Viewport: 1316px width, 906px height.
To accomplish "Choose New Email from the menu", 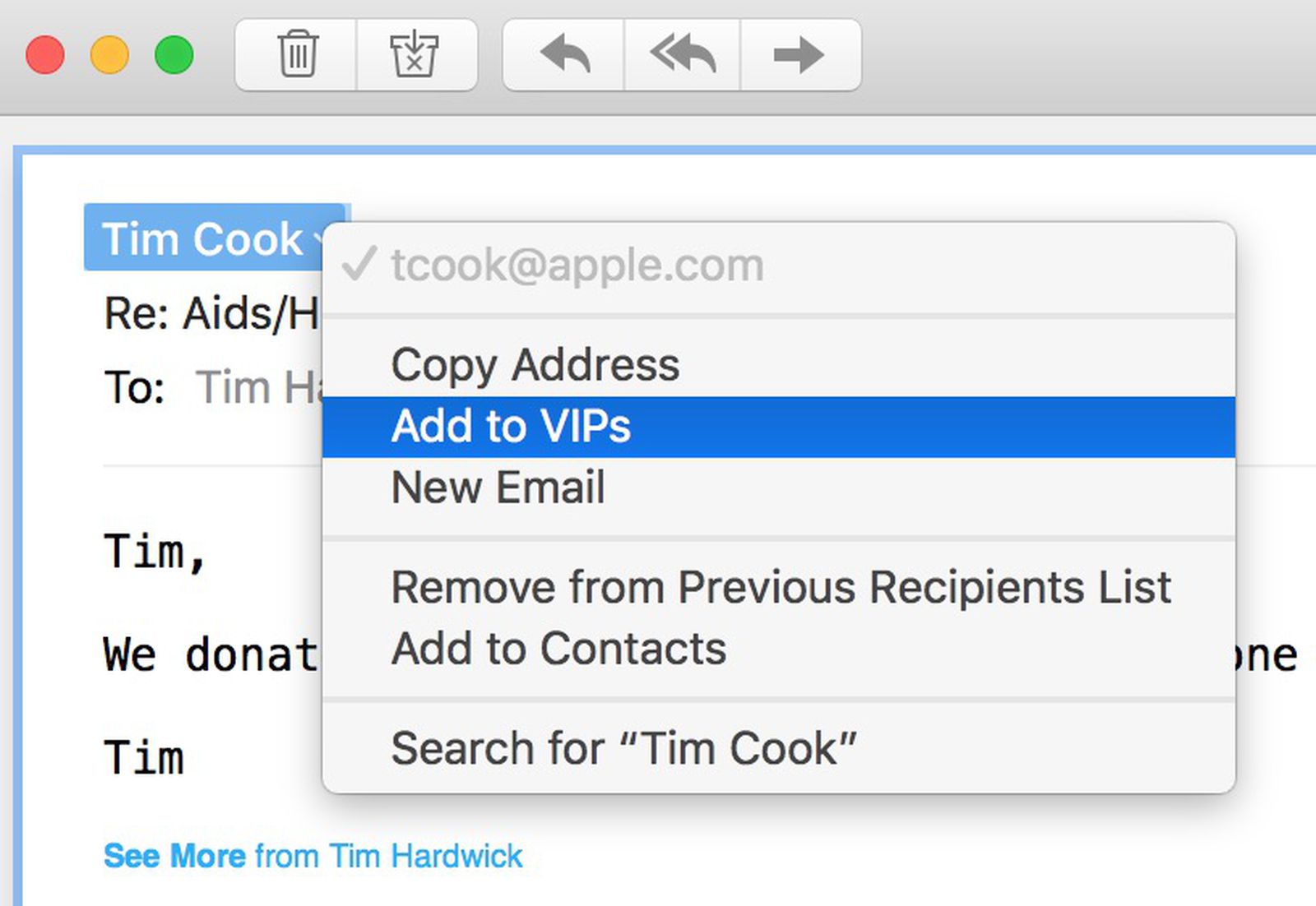I will pos(498,488).
